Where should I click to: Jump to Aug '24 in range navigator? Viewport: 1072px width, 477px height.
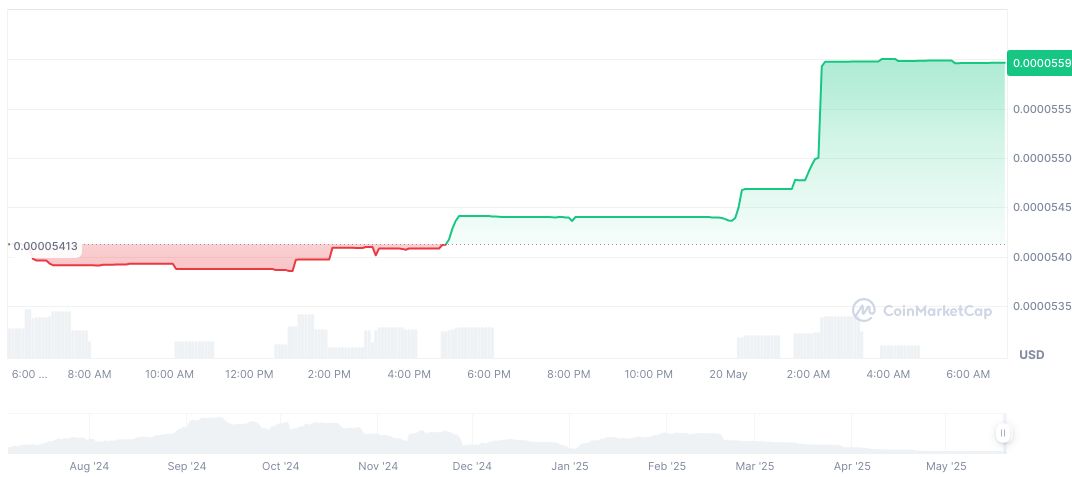[88, 466]
